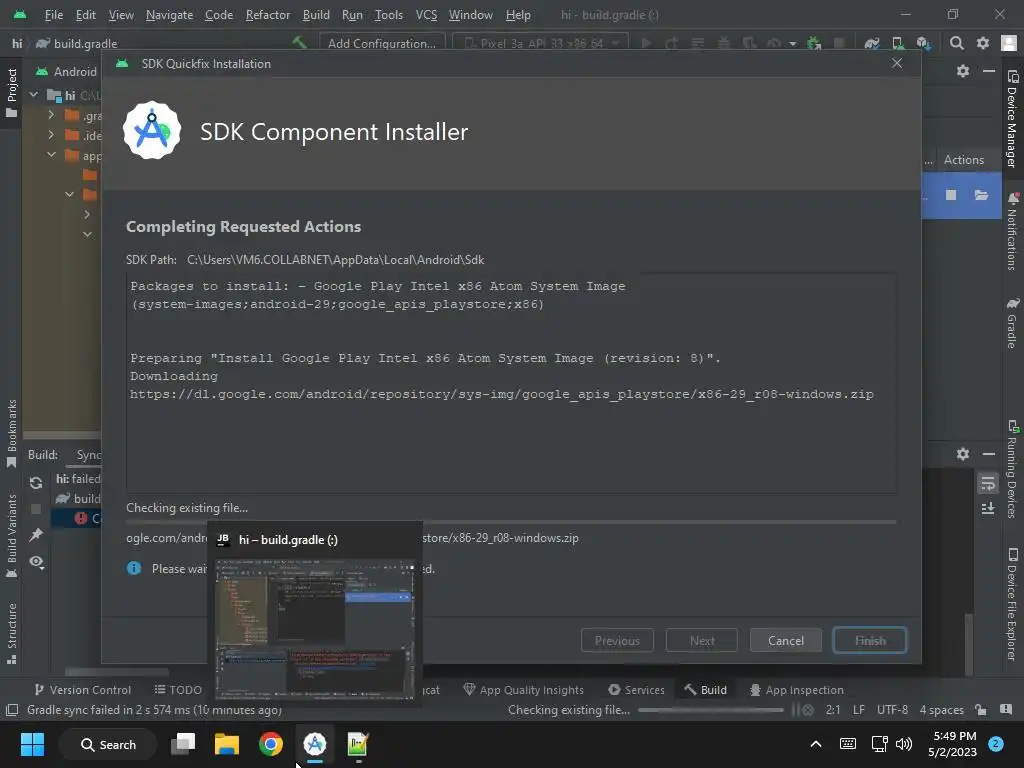
Task: Click the device folder icon in Actions column
Action: tap(981, 195)
